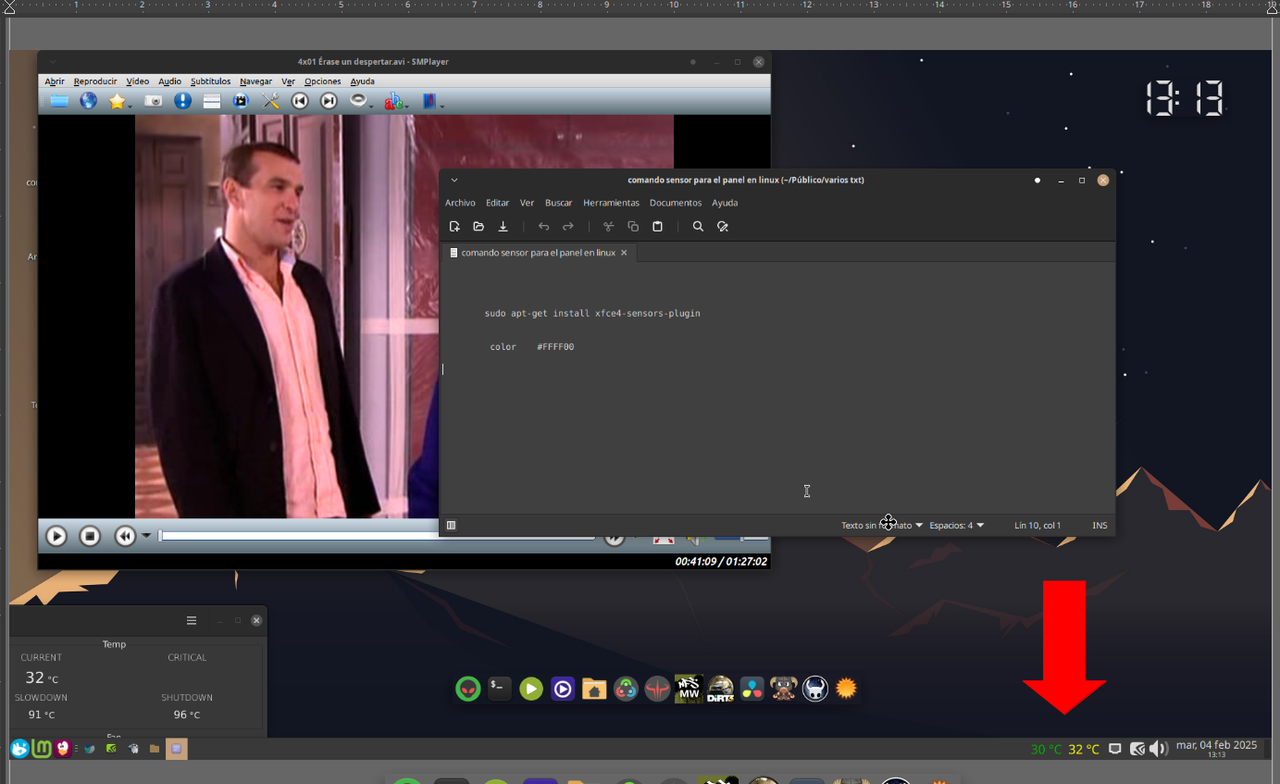Click the copy icon in text editor toolbar
The height and width of the screenshot is (784, 1280).
pyautogui.click(x=633, y=227)
